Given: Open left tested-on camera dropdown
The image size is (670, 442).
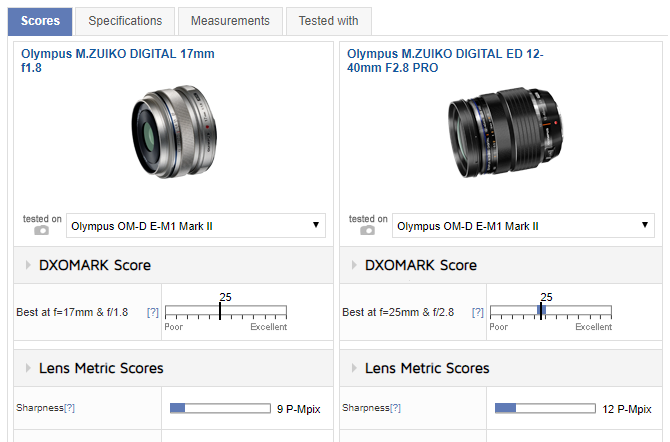Looking at the screenshot, I should click(x=196, y=226).
